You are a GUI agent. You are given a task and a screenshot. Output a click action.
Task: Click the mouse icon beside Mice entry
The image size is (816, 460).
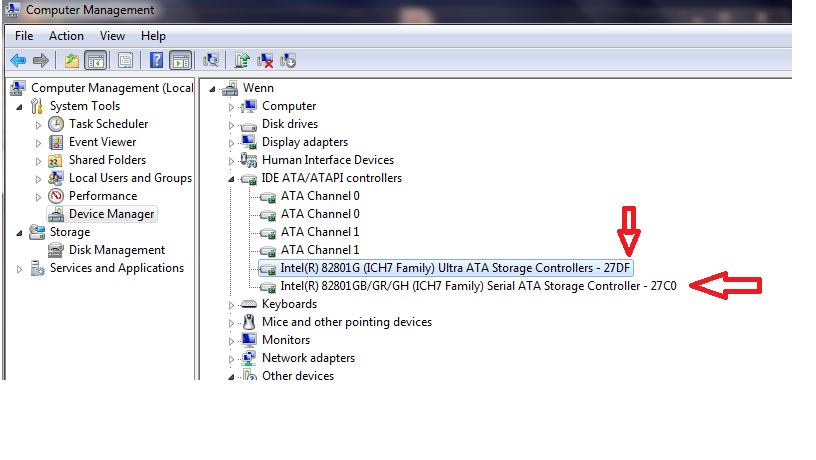[x=249, y=322]
